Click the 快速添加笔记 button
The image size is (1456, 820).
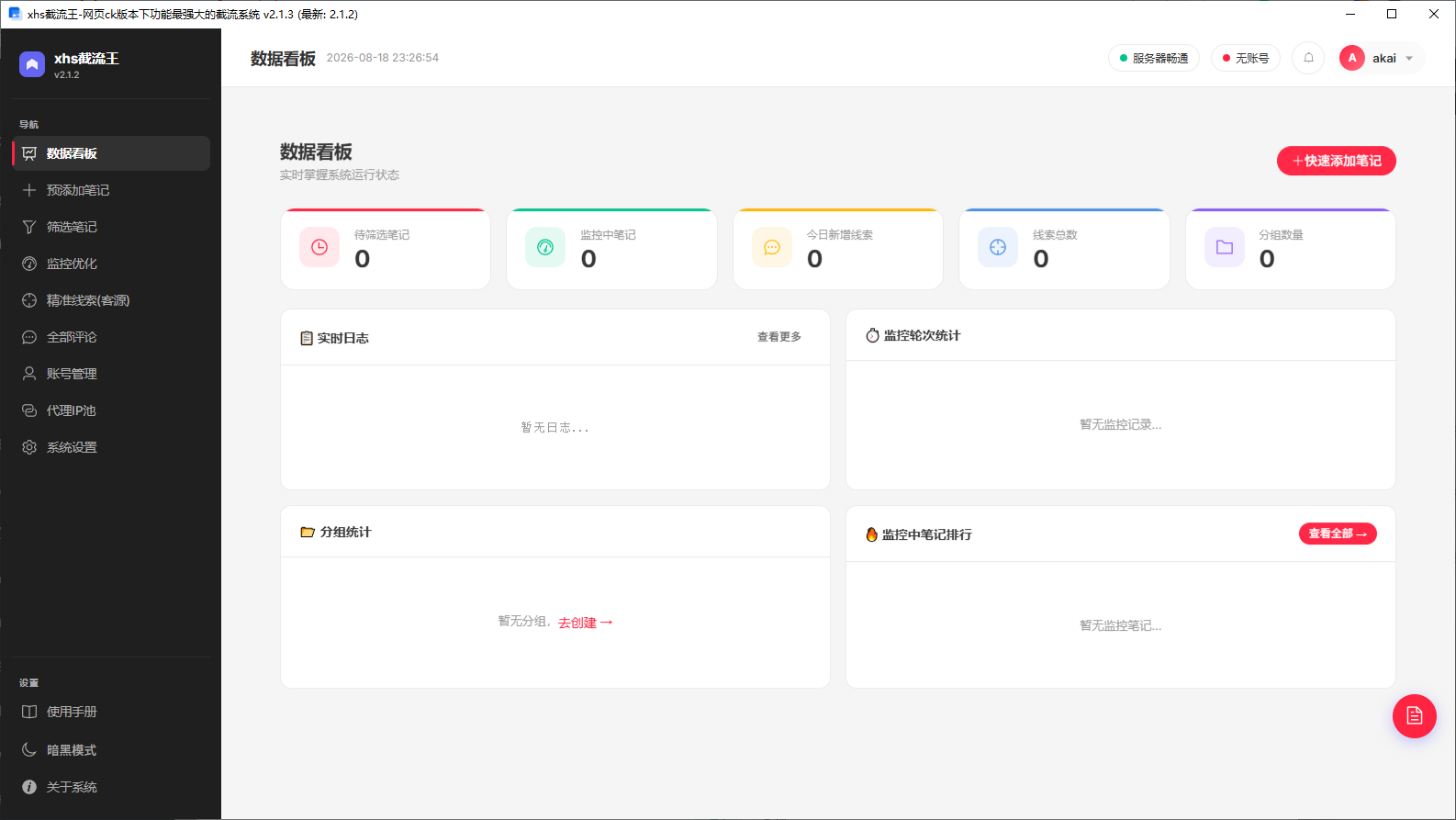tap(1337, 161)
